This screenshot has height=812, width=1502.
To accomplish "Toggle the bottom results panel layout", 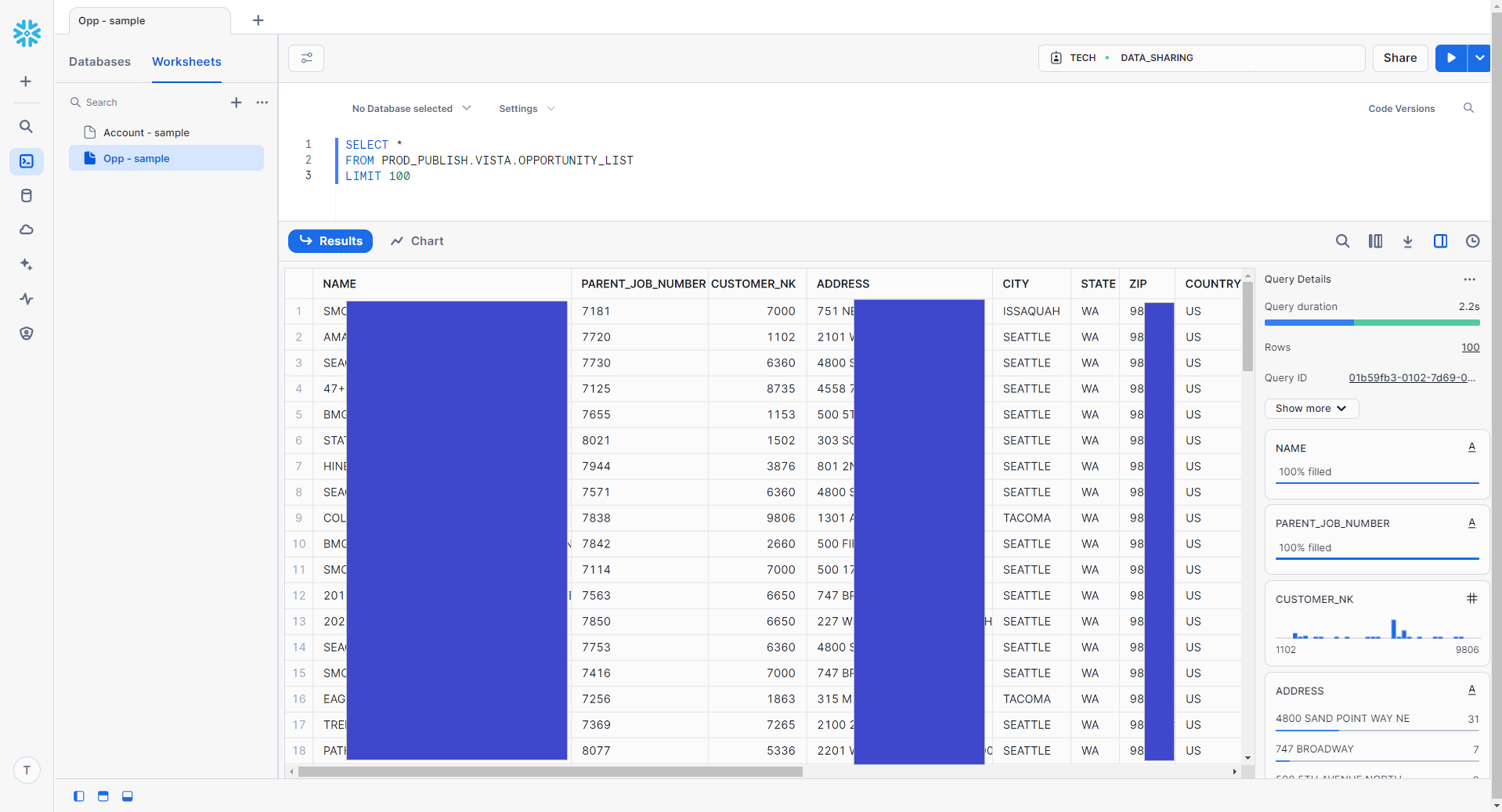I will pos(103,796).
